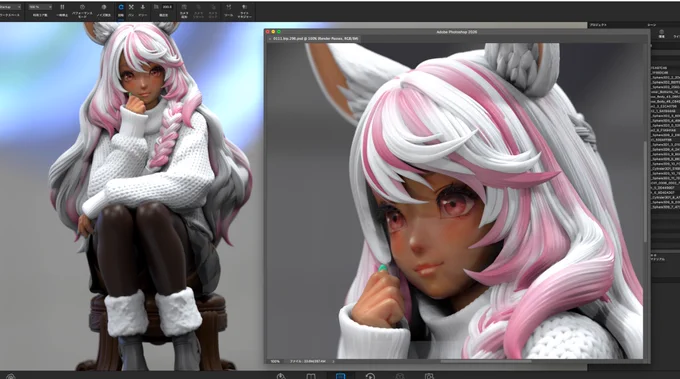Select the Dolly (ドリー) camera tool

click(x=143, y=7)
